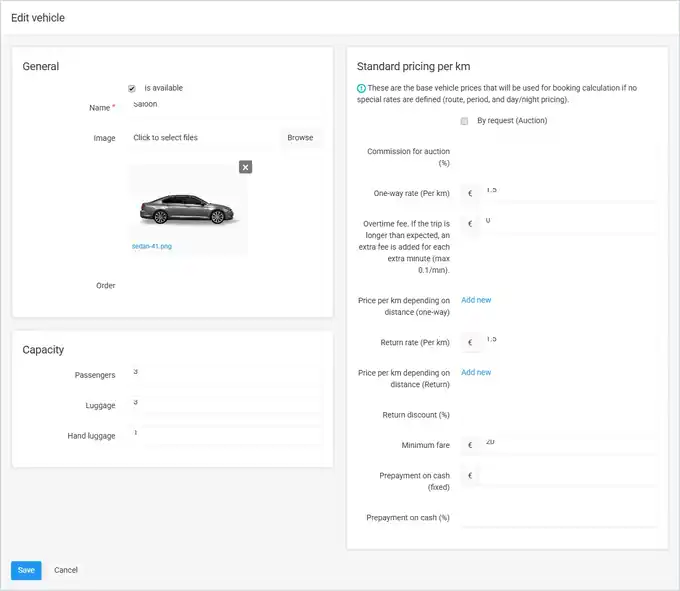Click Browse to select image file
Image resolution: width=680 pixels, height=591 pixels.
[301, 138]
